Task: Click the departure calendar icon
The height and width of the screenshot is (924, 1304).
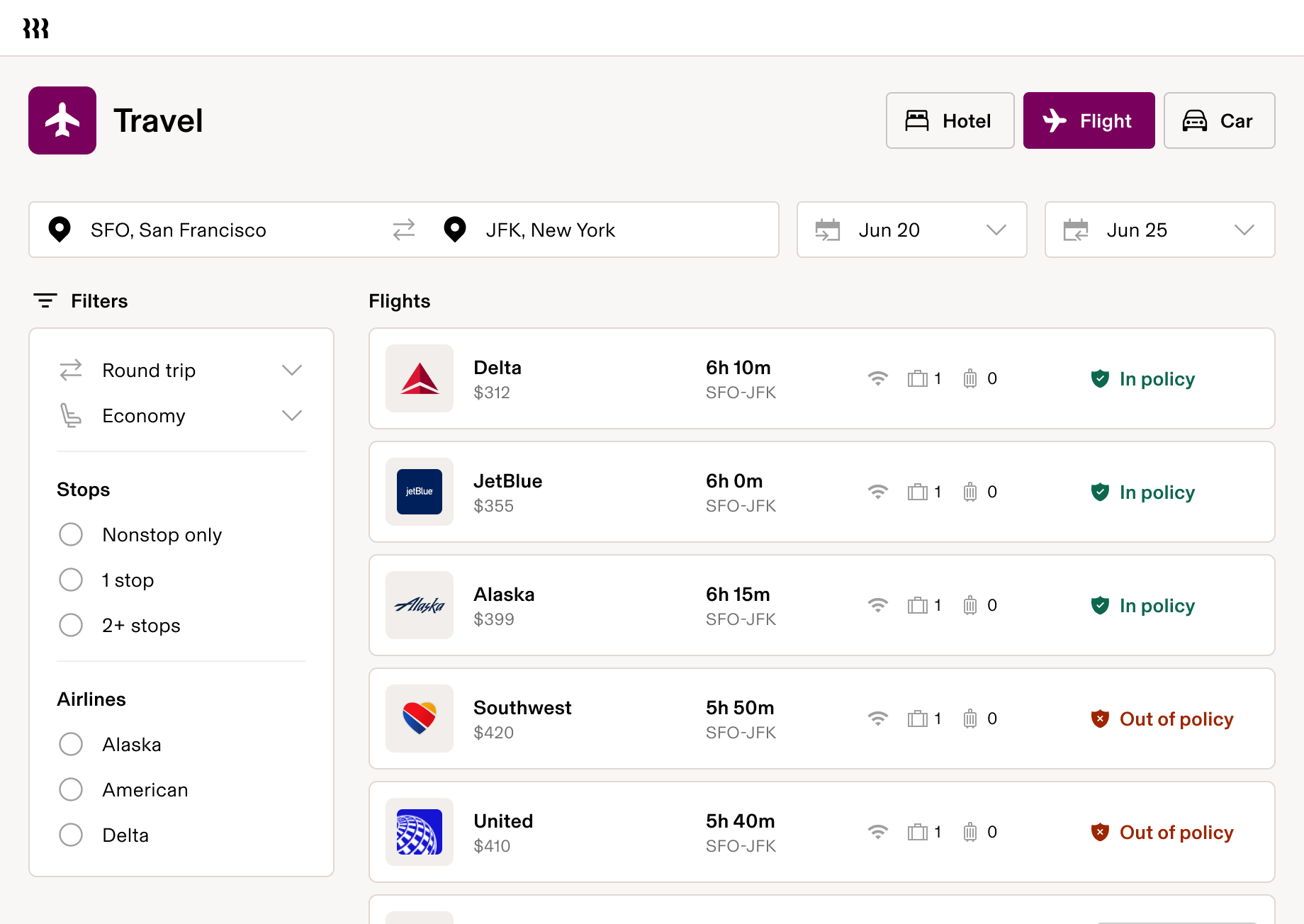Action: click(829, 230)
